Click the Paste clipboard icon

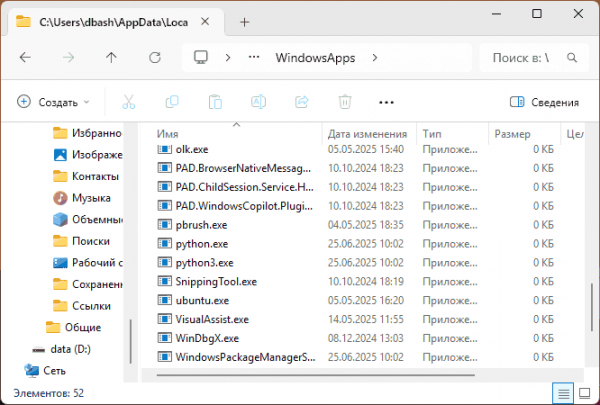(215, 102)
